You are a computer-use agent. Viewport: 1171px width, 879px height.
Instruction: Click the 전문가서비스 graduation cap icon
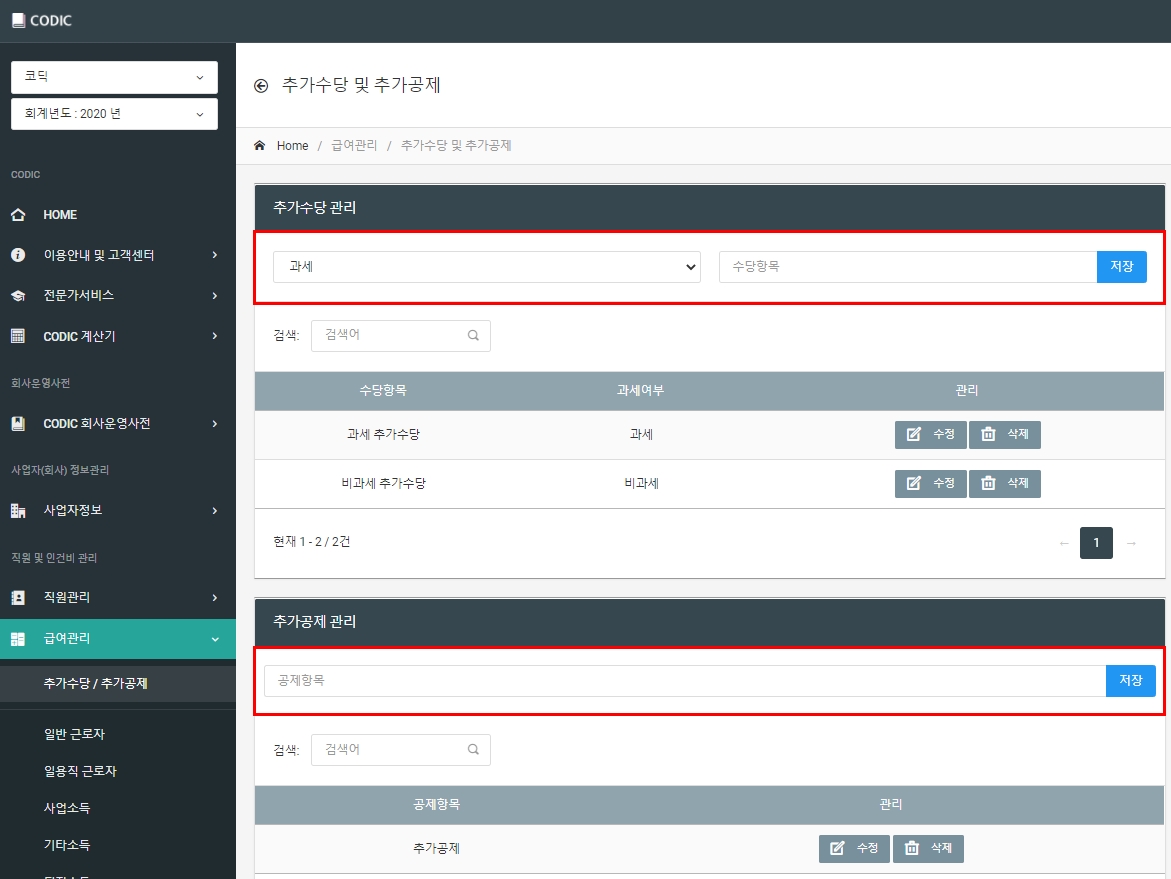(18, 296)
